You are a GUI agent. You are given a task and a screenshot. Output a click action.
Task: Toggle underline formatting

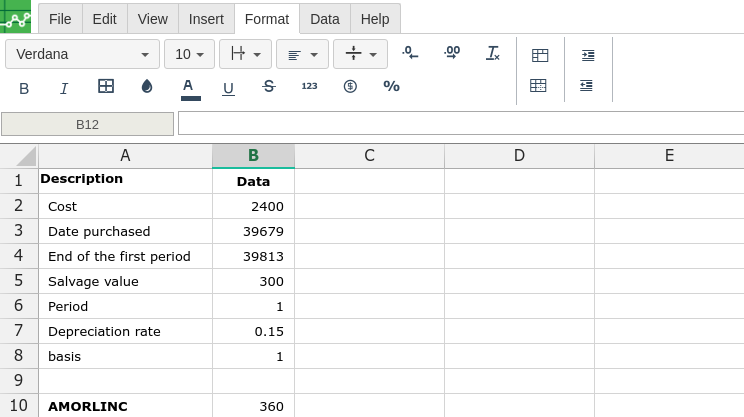(x=228, y=88)
